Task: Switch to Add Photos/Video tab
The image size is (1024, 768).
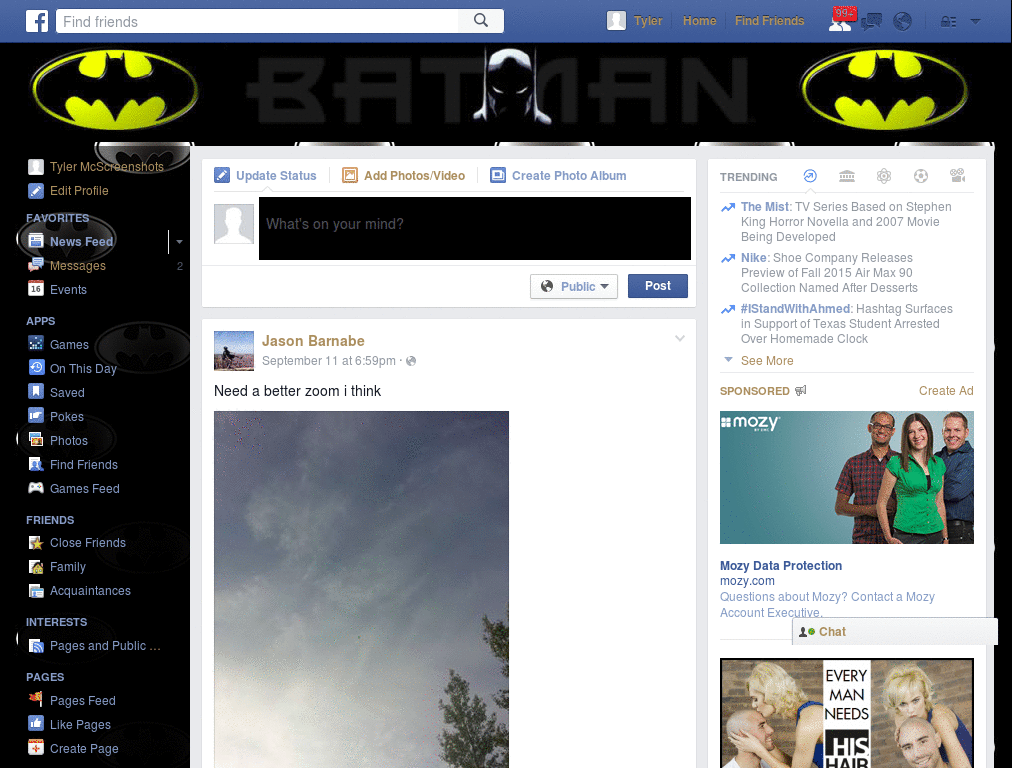Action: [x=404, y=175]
